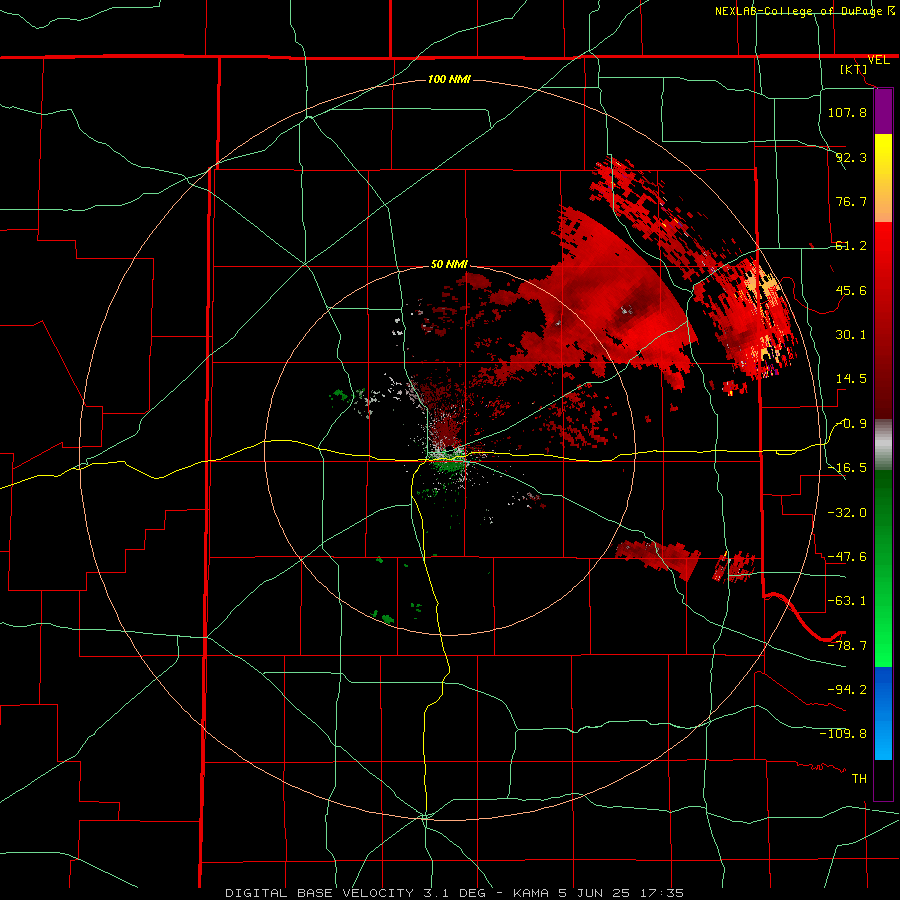Image resolution: width=900 pixels, height=900 pixels.
Task: Click the -16.5 scale value
Action: 847,468
